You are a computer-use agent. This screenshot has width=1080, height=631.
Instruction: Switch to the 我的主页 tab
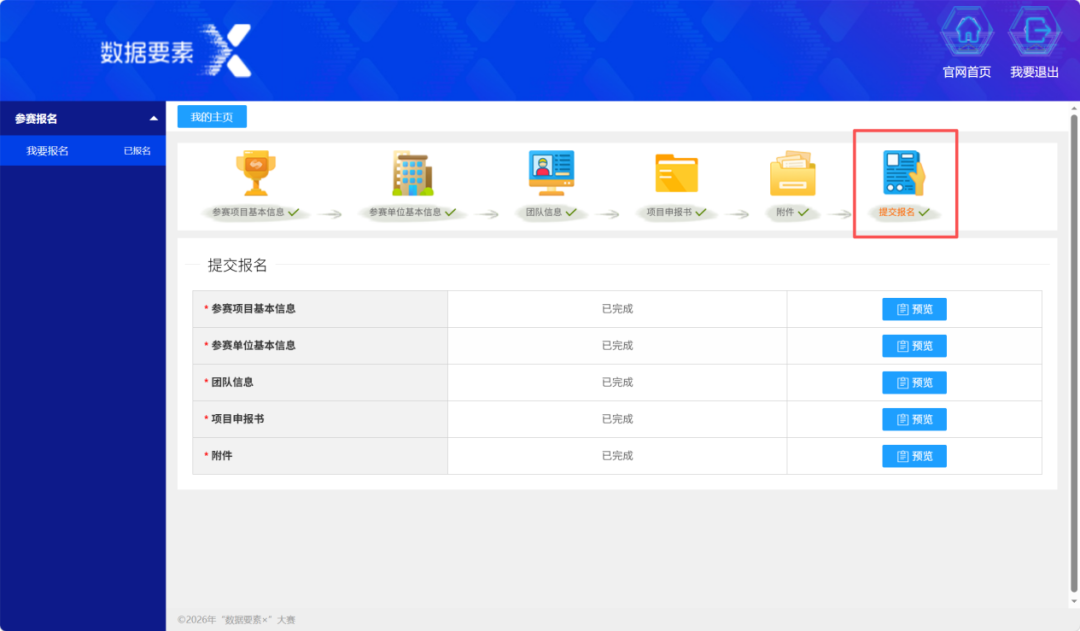tap(212, 117)
